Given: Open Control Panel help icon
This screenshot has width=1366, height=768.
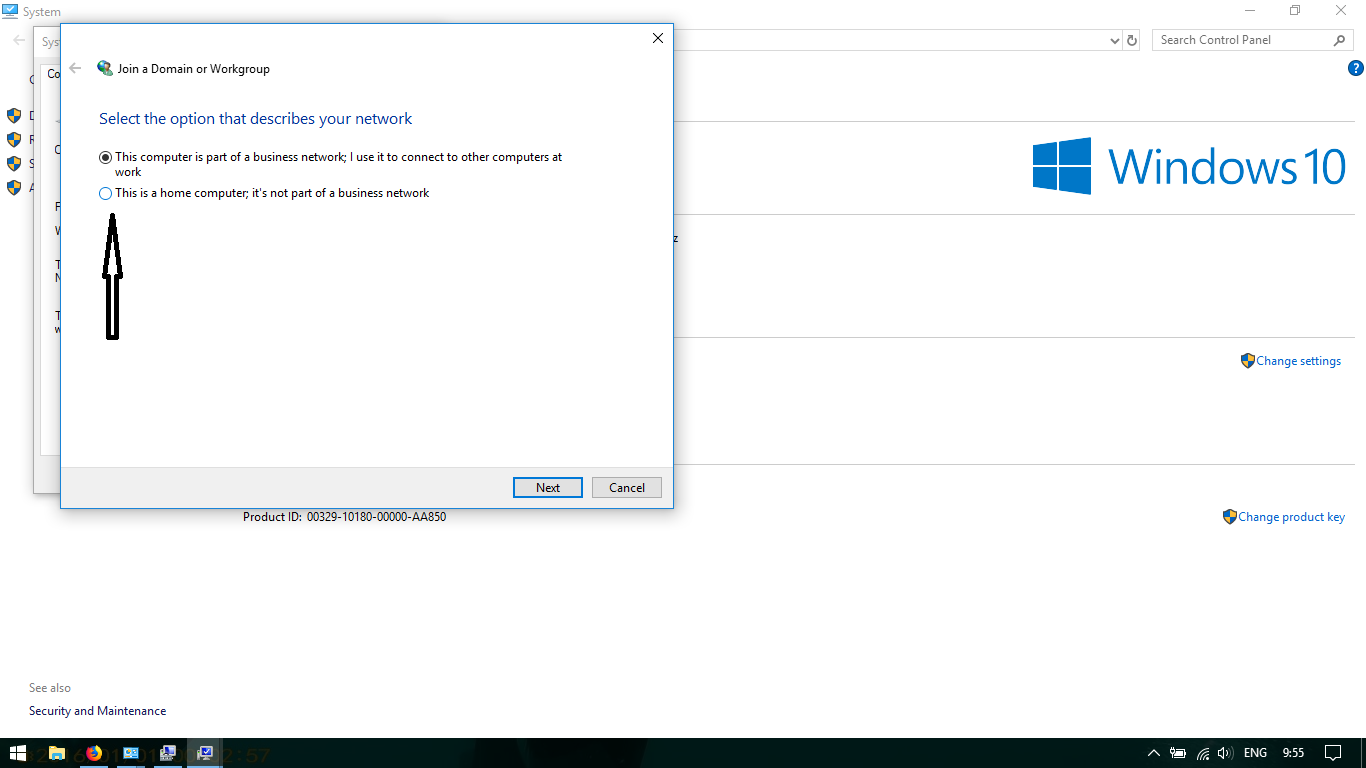Looking at the screenshot, I should [x=1356, y=69].
